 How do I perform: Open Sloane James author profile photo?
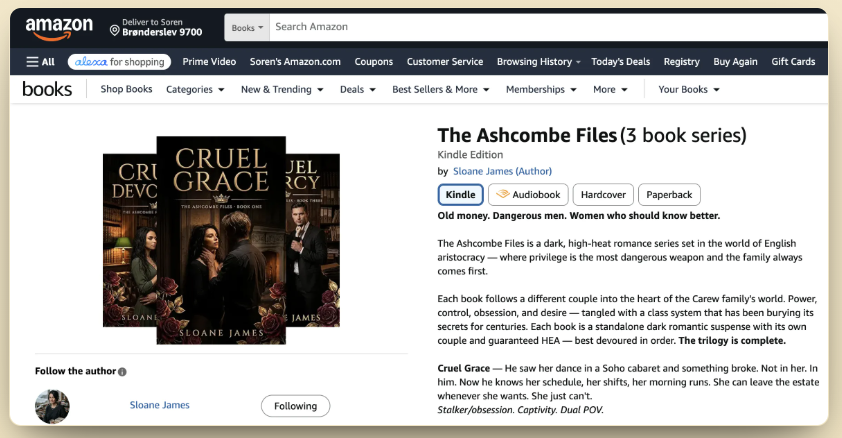pos(52,406)
